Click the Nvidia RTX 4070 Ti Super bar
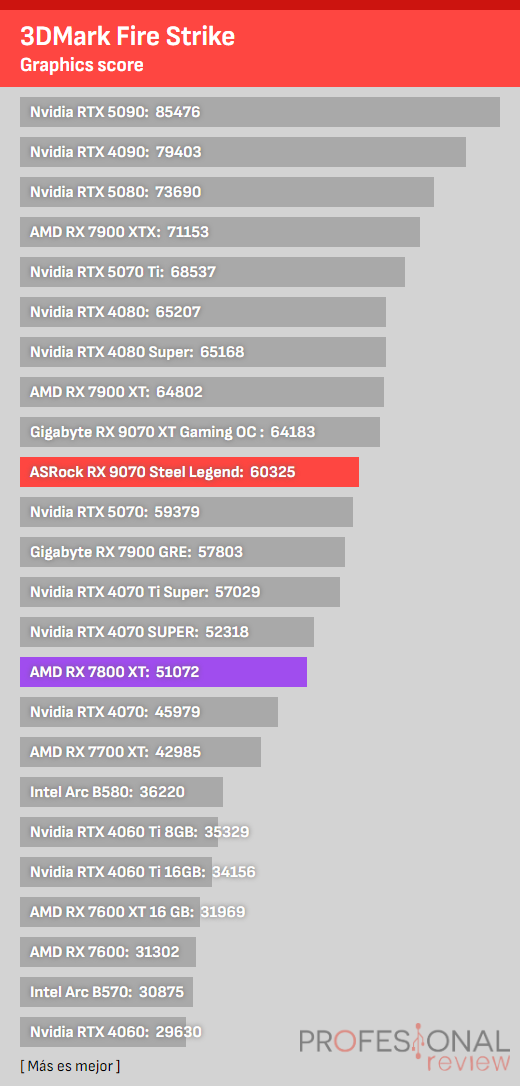 click(180, 591)
